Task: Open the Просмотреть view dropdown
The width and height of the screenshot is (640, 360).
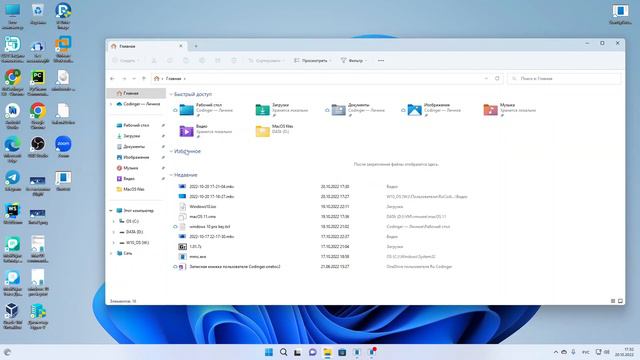Action: click(x=313, y=60)
